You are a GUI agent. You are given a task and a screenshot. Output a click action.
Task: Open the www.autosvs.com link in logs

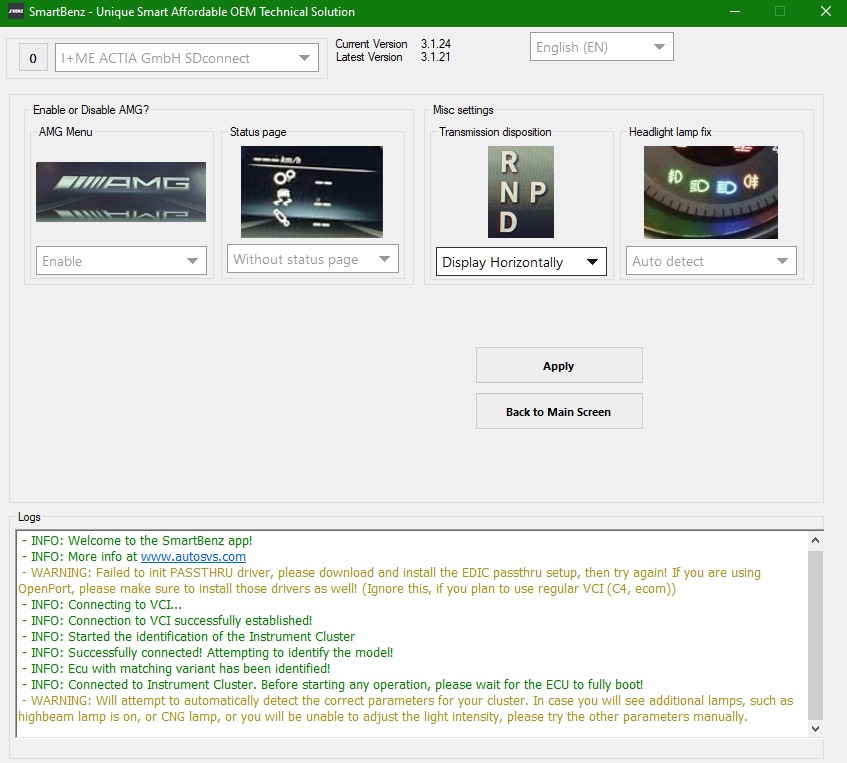pyautogui.click(x=193, y=557)
